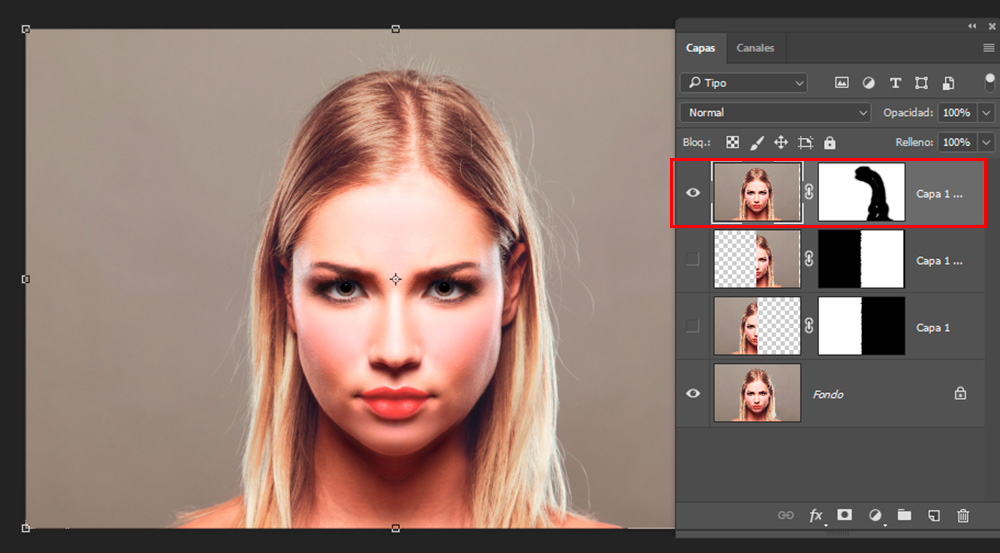
Task: Click the lock transparent pixels checkerboard icon
Action: tap(733, 143)
